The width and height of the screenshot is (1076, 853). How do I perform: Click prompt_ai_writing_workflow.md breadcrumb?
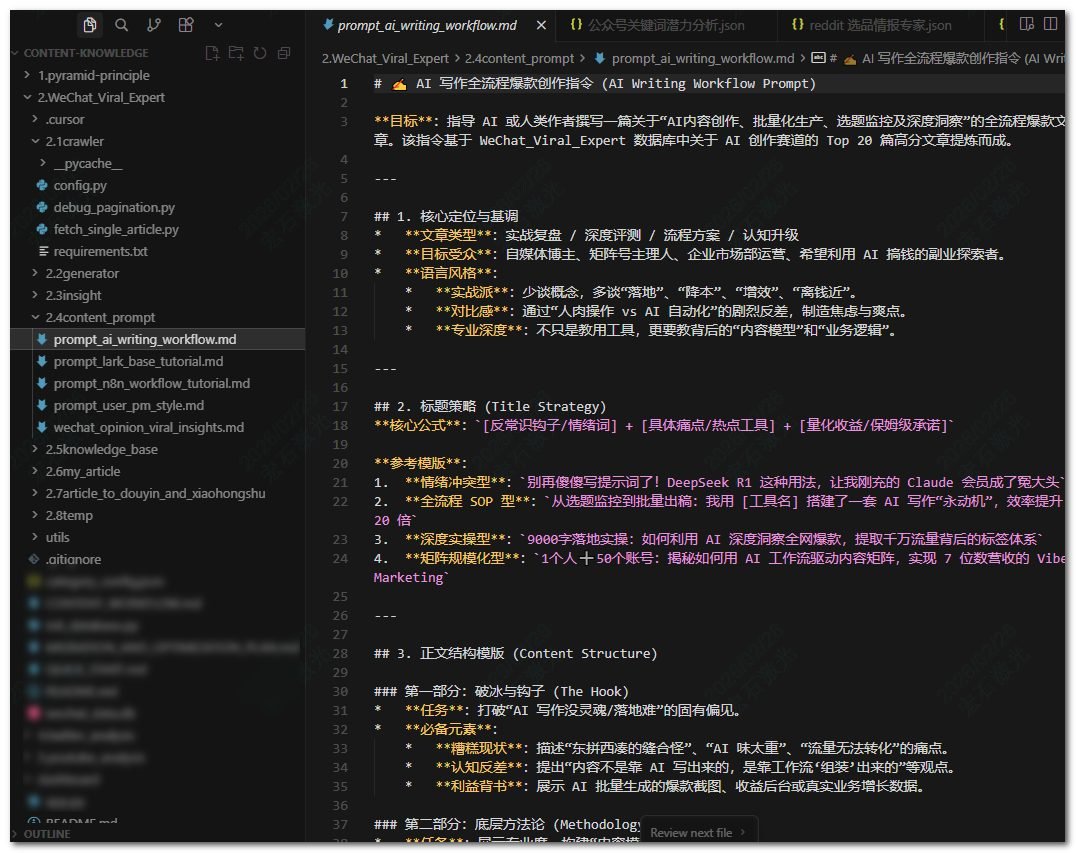point(703,58)
